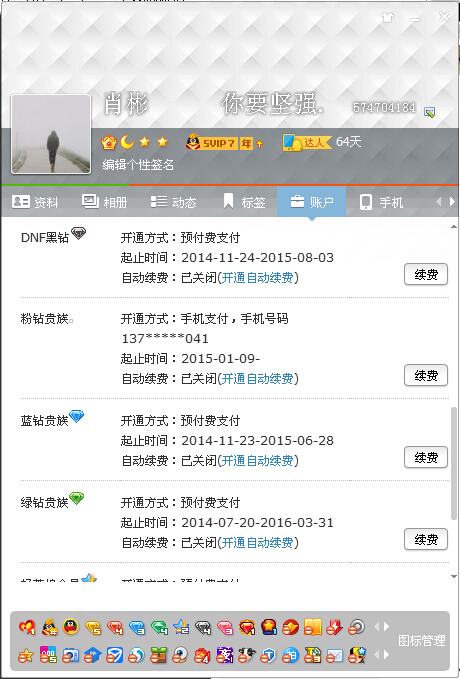Click the grey disc tray icon
The width and height of the screenshot is (460, 679).
pos(356,627)
